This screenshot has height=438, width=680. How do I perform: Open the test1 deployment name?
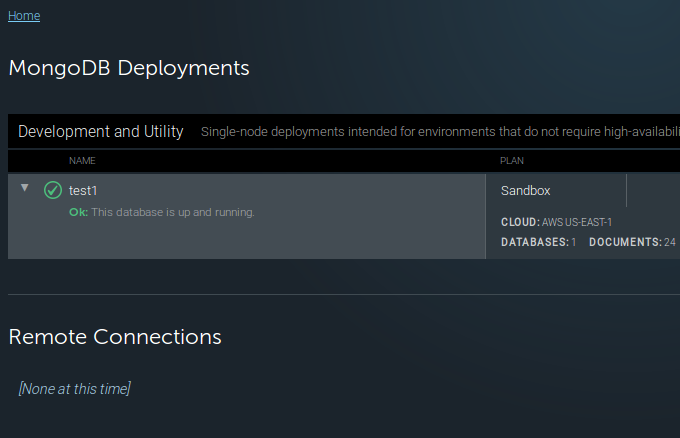tap(83, 190)
